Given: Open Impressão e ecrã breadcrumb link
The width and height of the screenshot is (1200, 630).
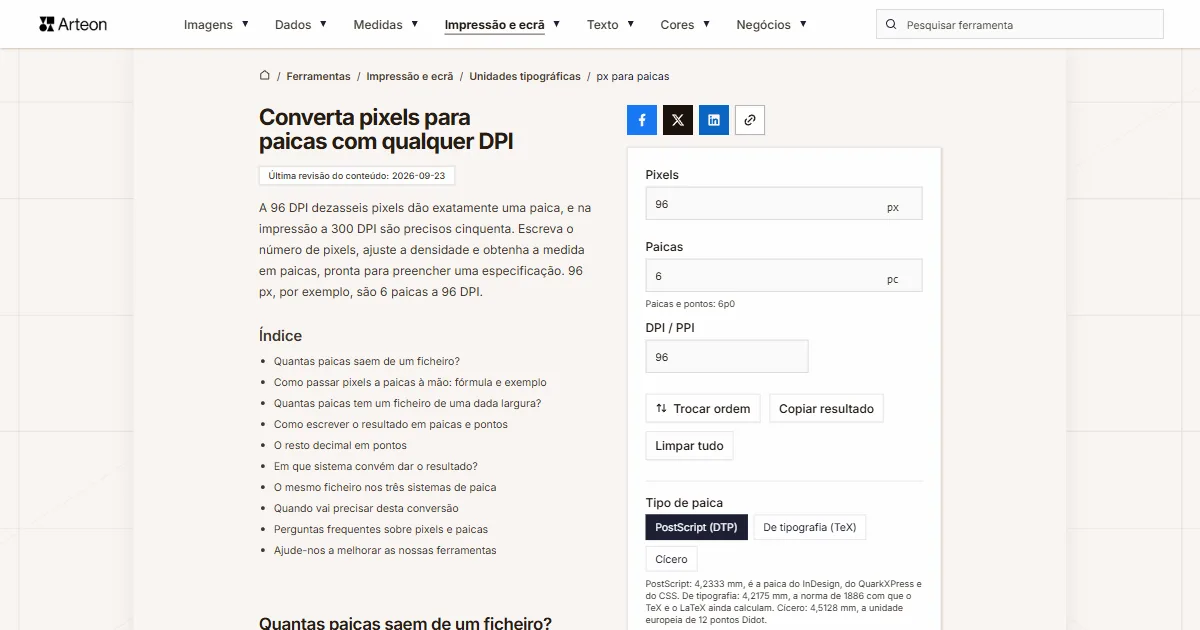Looking at the screenshot, I should (x=410, y=76).
